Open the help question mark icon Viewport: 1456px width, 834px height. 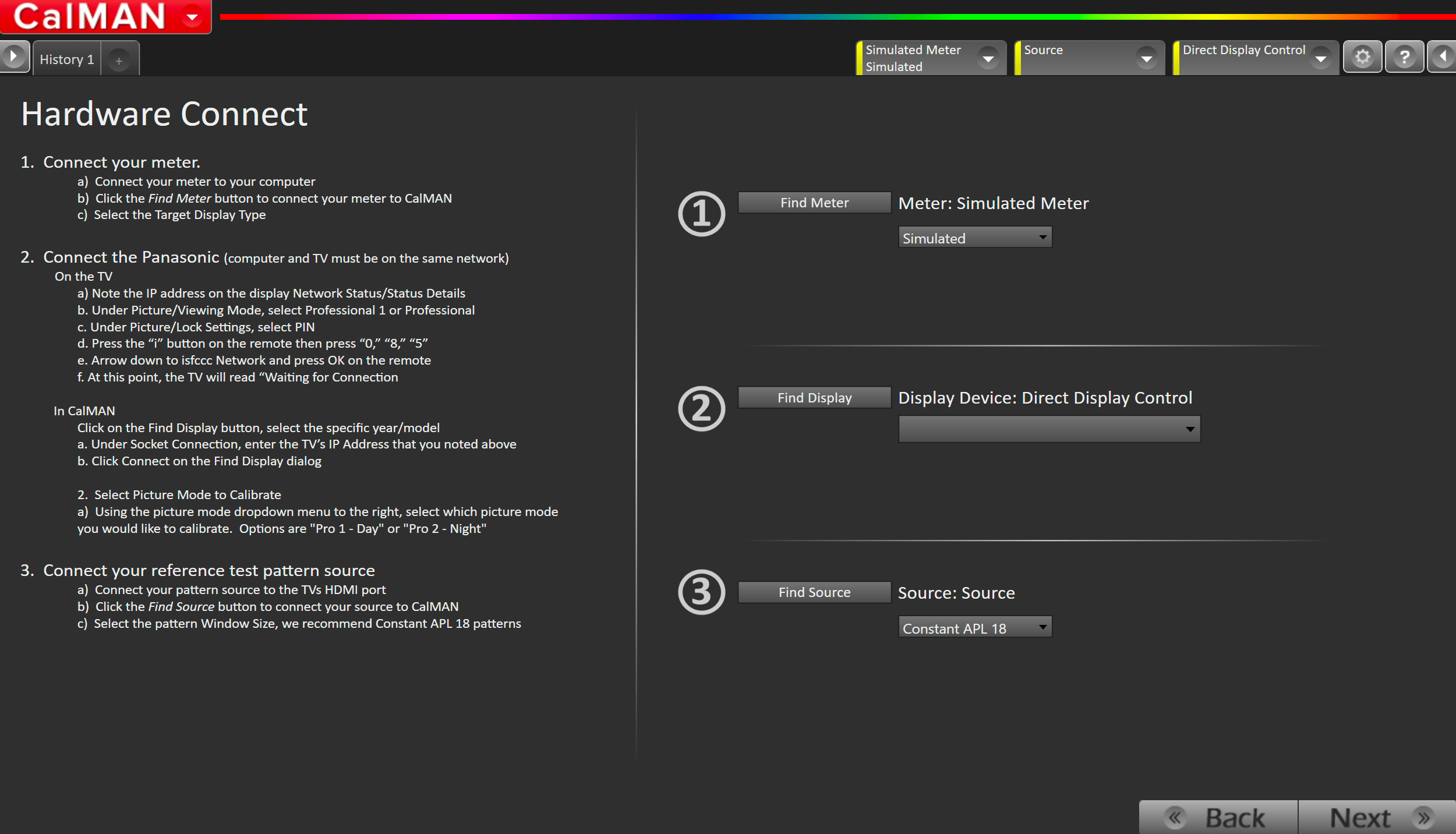[x=1404, y=57]
